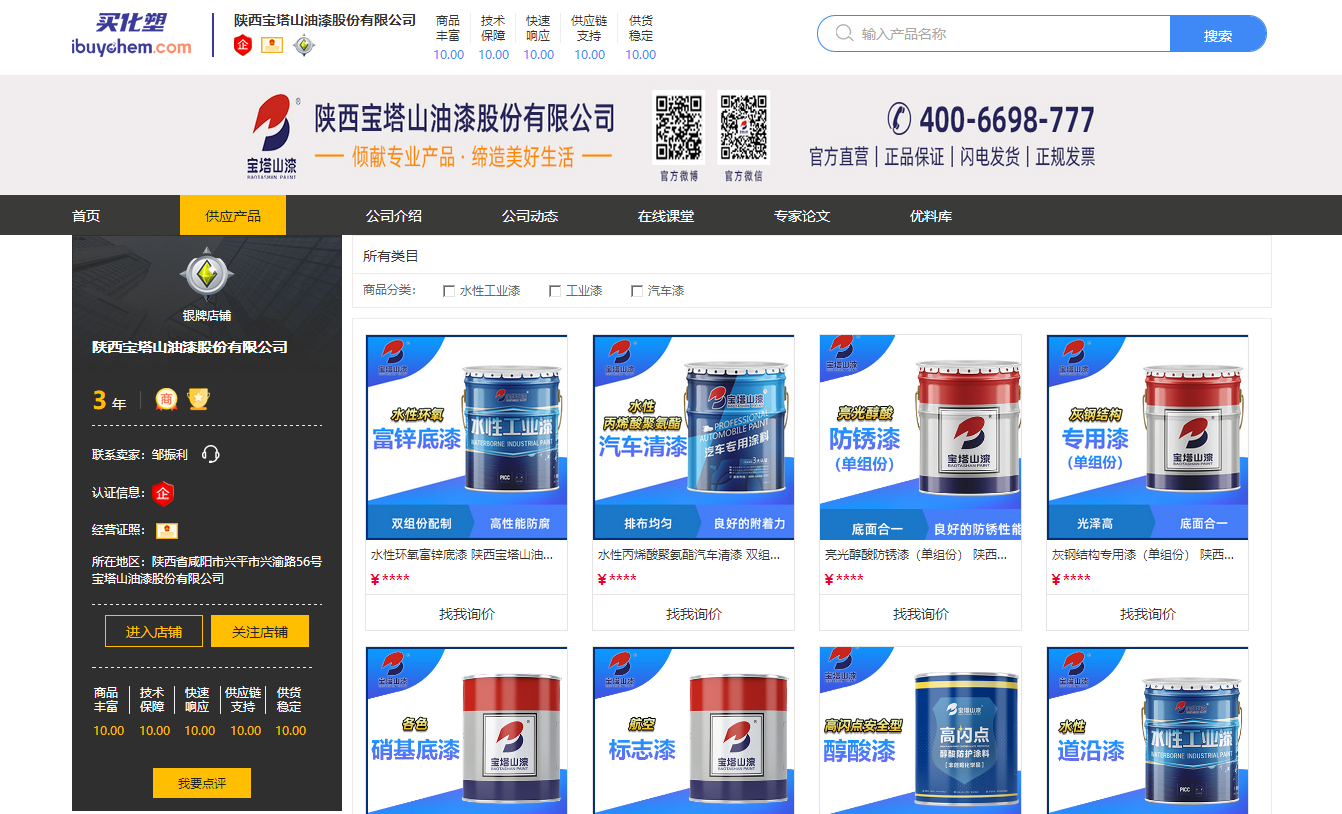
Task: Open the 公司介绍 tab
Action: (x=393, y=216)
